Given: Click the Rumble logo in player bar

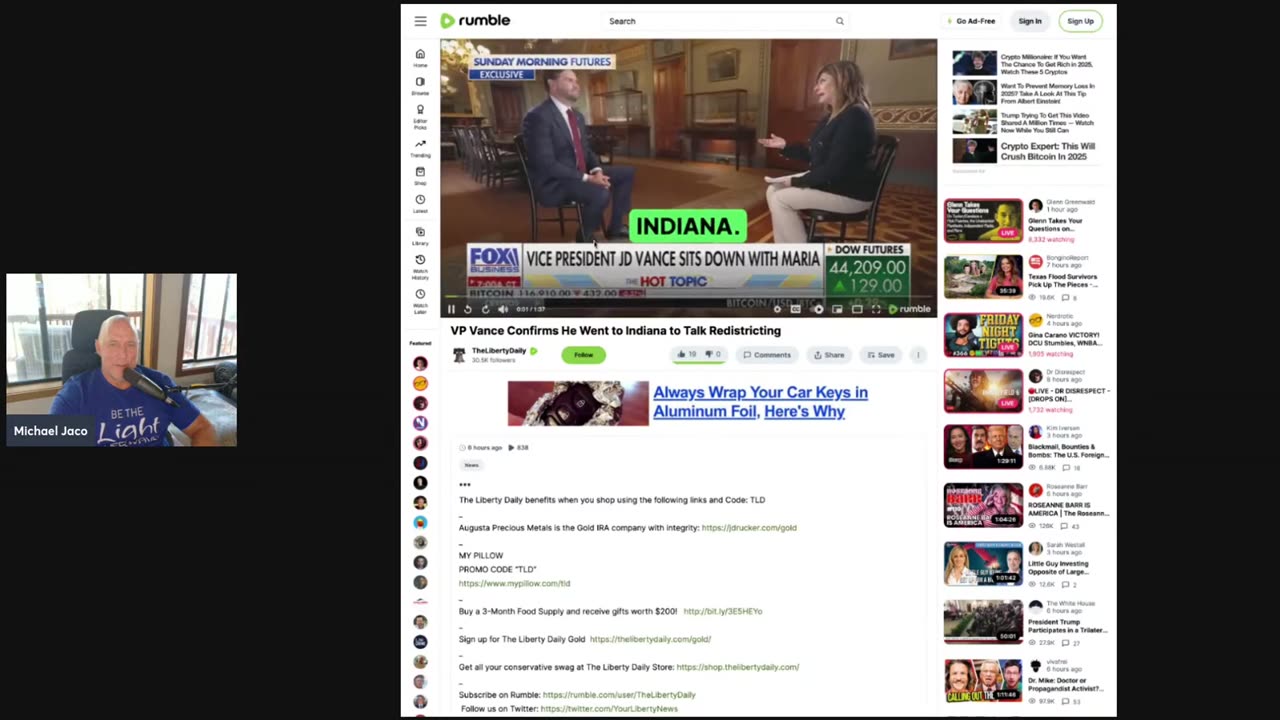Looking at the screenshot, I should pyautogui.click(x=910, y=309).
